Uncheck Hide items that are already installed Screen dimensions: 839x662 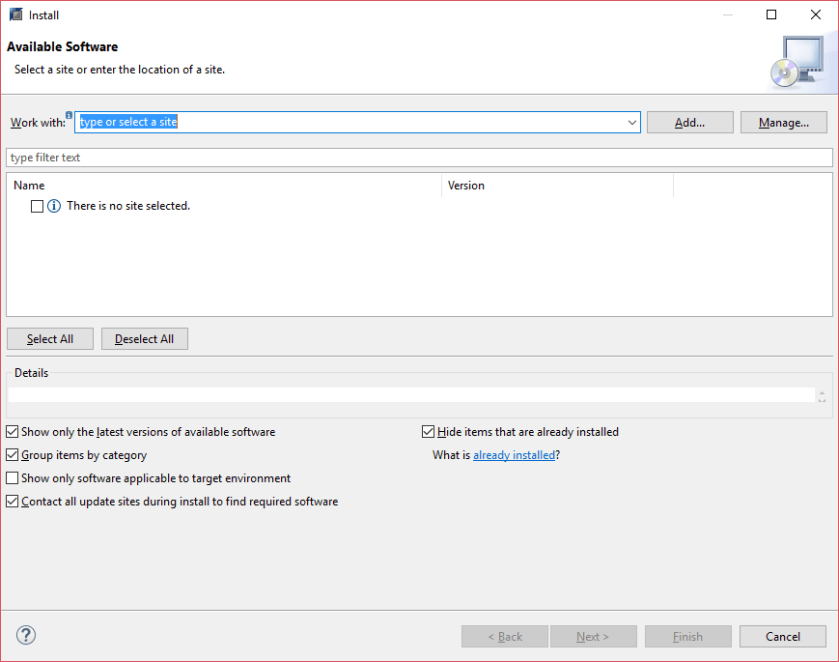click(x=428, y=432)
